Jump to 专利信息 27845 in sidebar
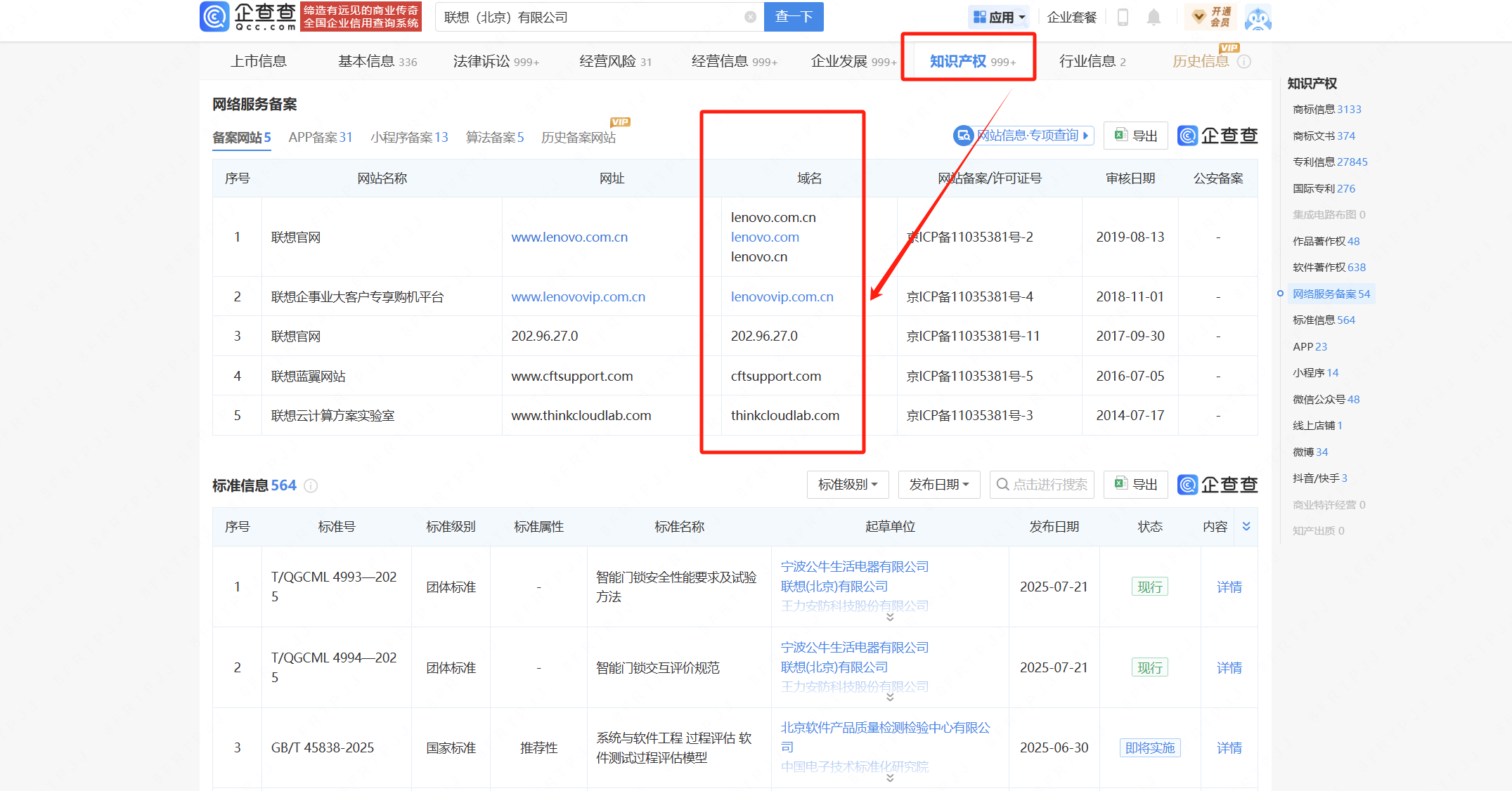This screenshot has width=1512, height=791. tap(1330, 162)
